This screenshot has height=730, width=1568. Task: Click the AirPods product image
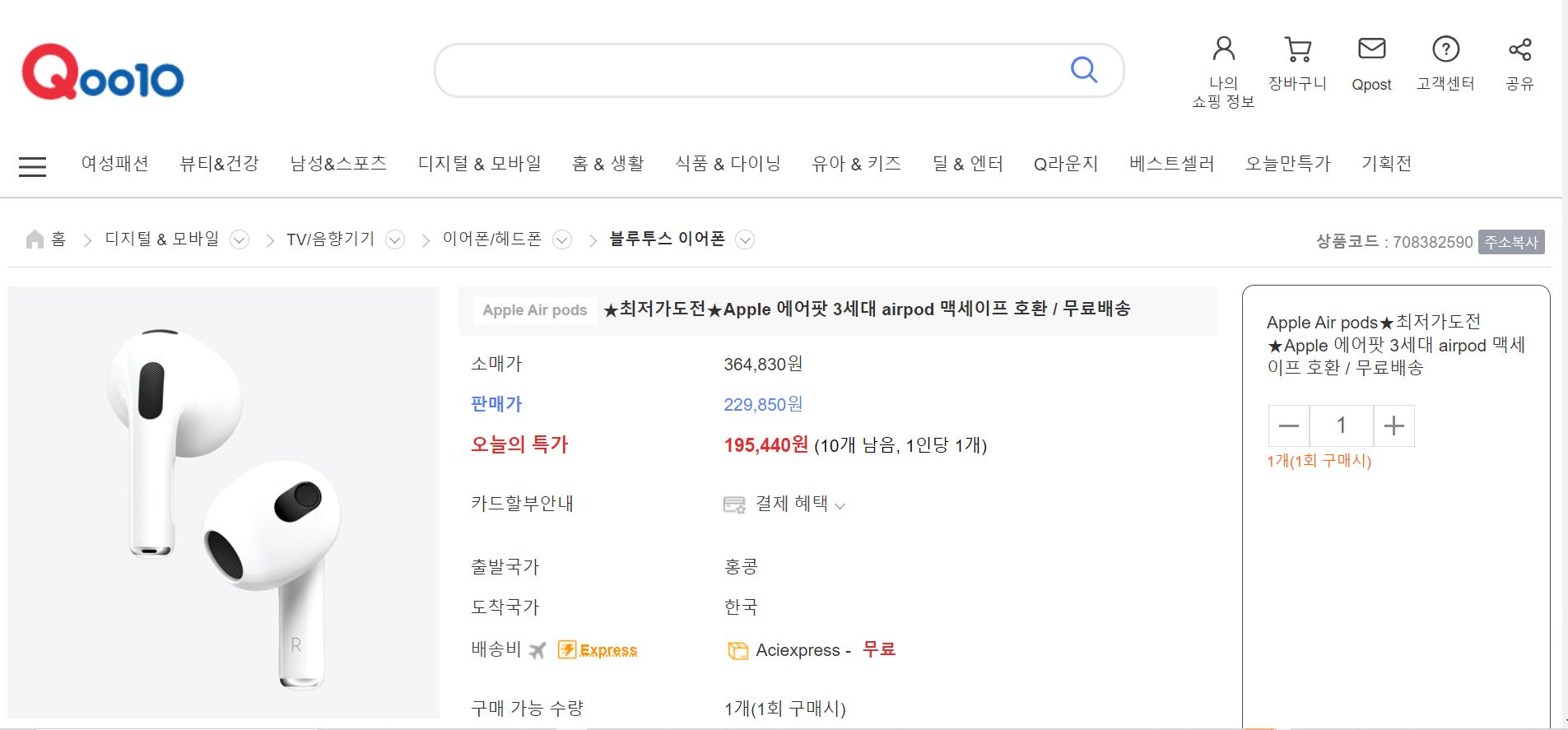click(223, 502)
